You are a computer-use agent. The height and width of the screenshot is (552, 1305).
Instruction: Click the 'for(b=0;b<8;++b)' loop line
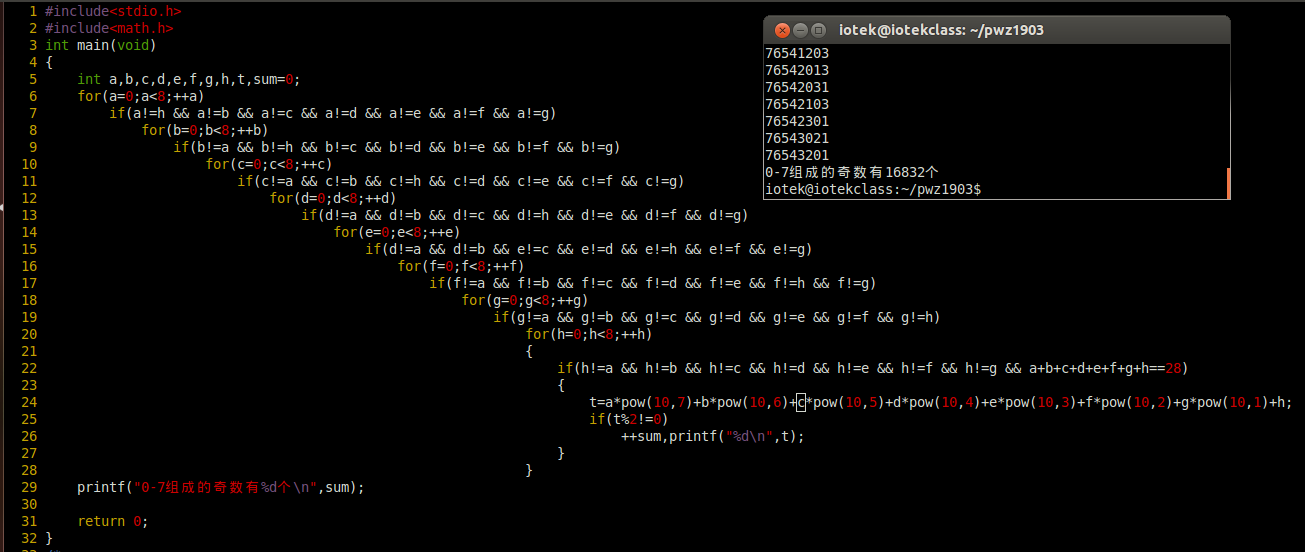tap(205, 130)
